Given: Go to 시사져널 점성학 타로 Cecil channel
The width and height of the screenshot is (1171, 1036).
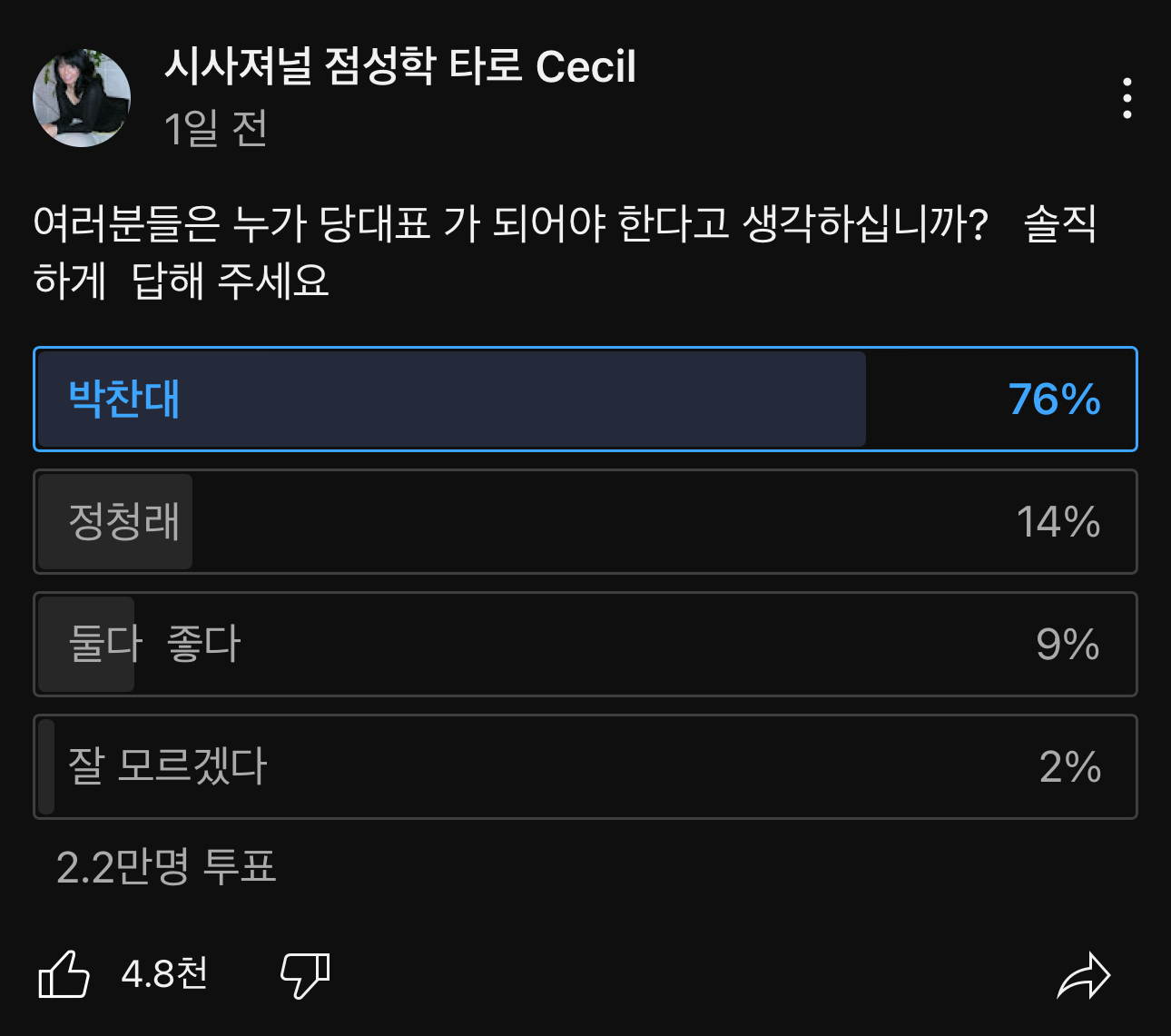Looking at the screenshot, I should pyautogui.click(x=399, y=66).
